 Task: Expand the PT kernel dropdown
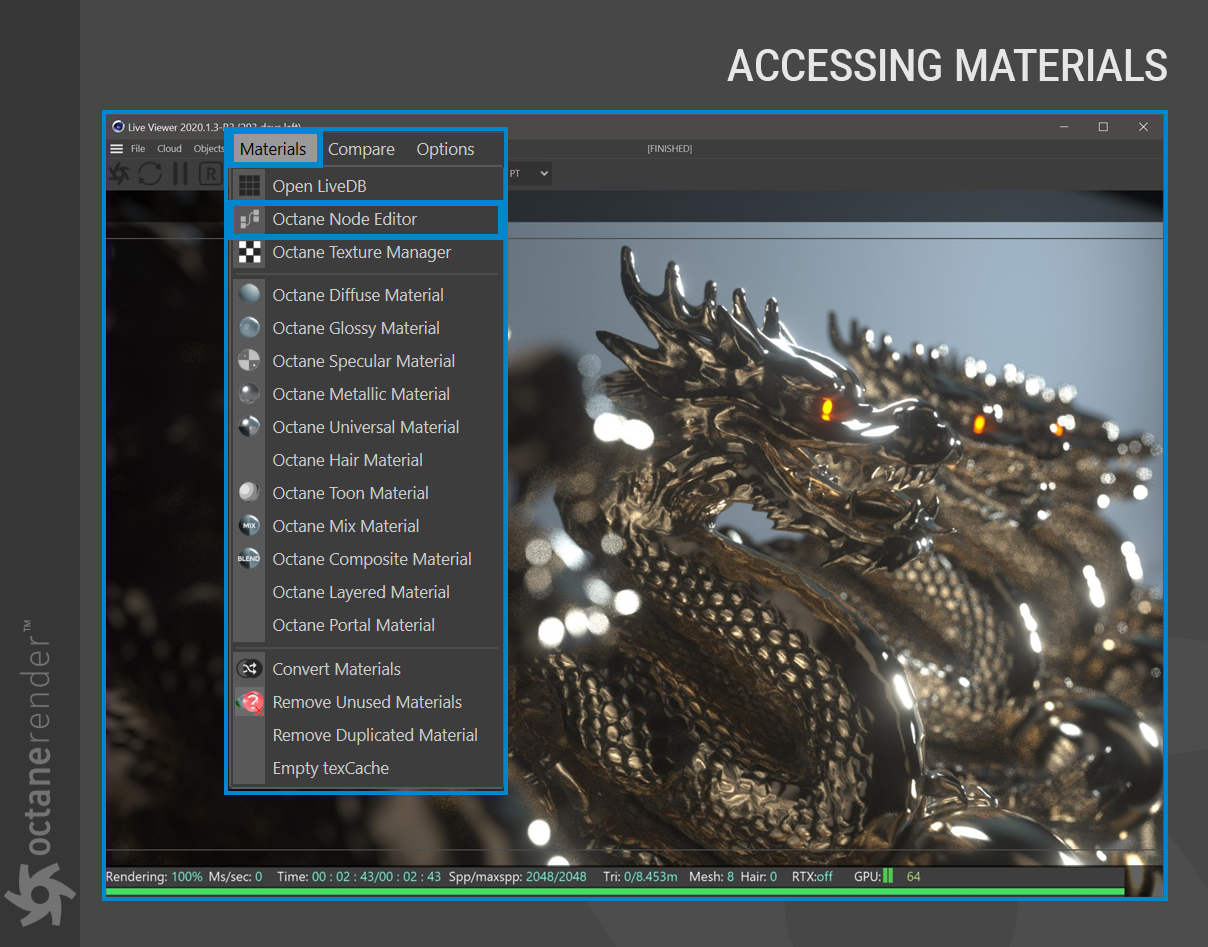pyautogui.click(x=542, y=174)
